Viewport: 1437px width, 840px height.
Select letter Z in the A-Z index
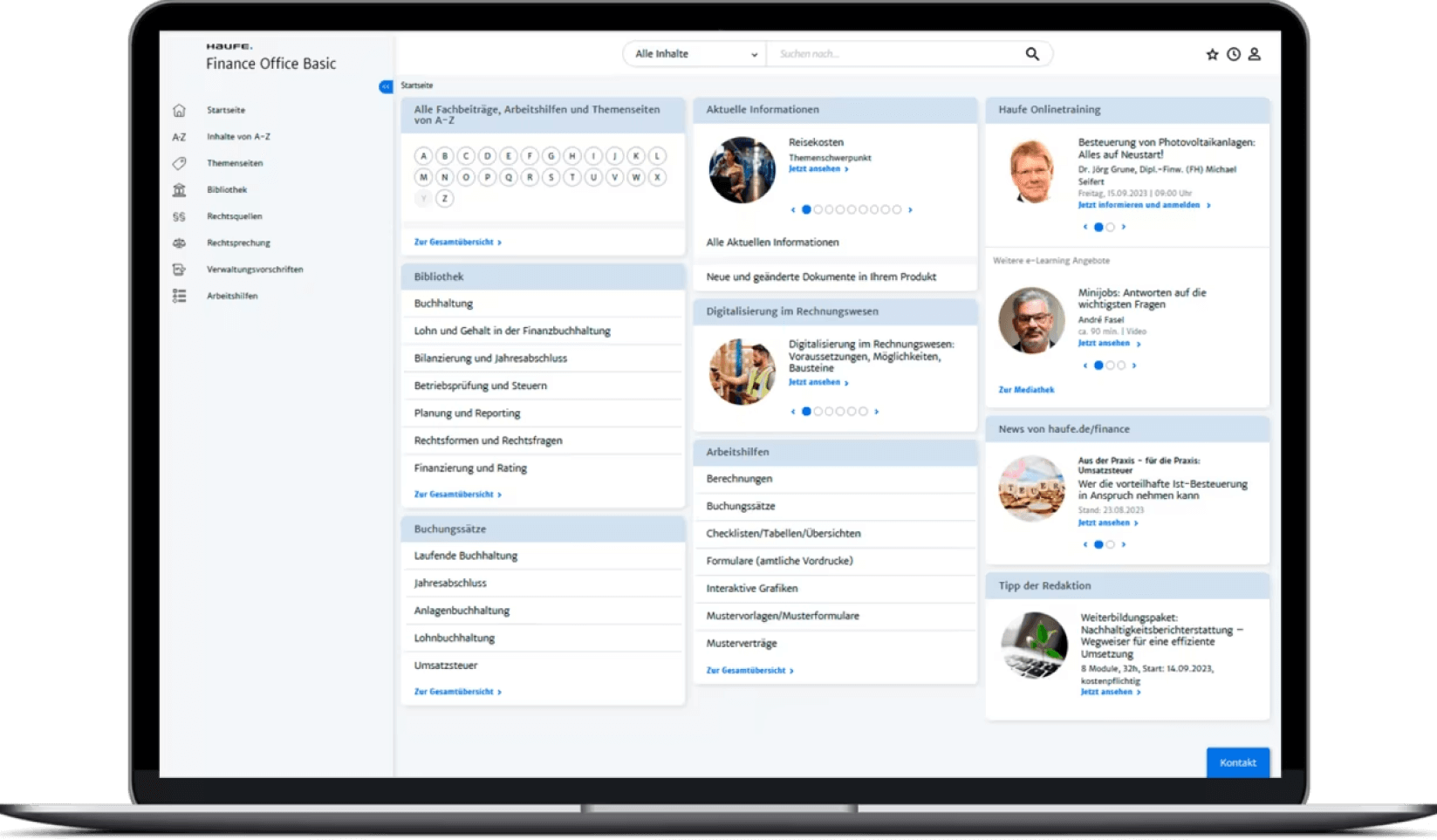[445, 199]
